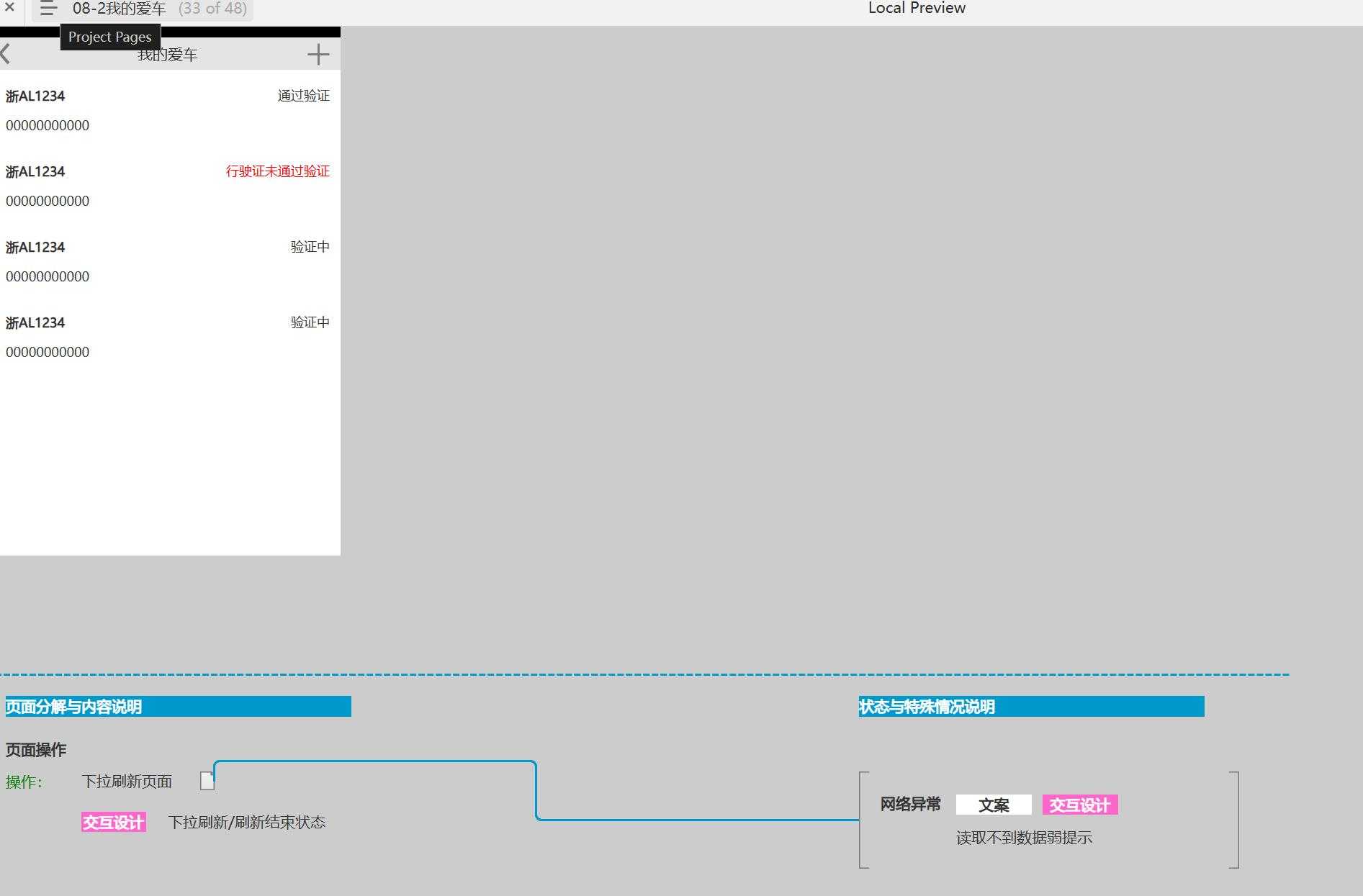This screenshot has width=1363, height=896.
Task: Tap the + icon to add a new vehicle
Action: [318, 54]
